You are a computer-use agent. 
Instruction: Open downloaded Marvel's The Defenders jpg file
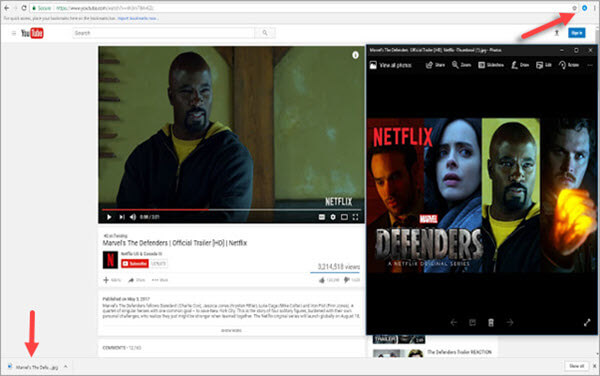coord(33,367)
